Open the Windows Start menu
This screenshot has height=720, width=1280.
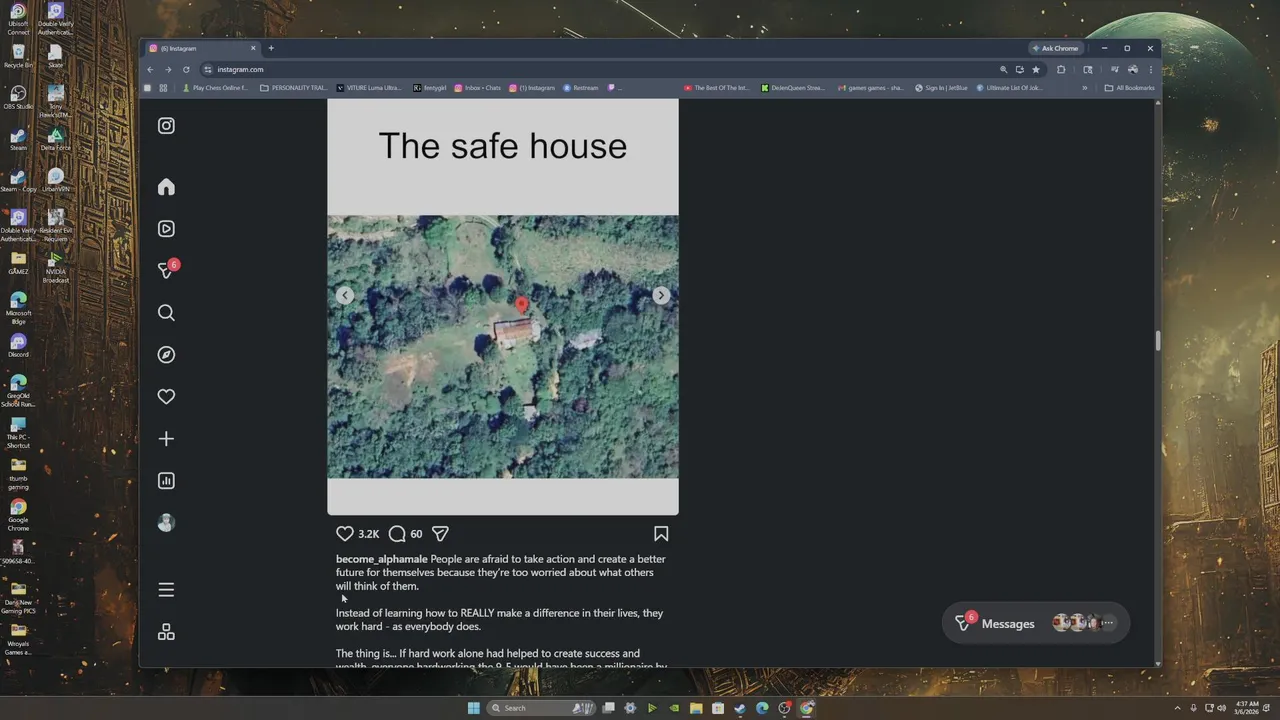pyautogui.click(x=473, y=708)
